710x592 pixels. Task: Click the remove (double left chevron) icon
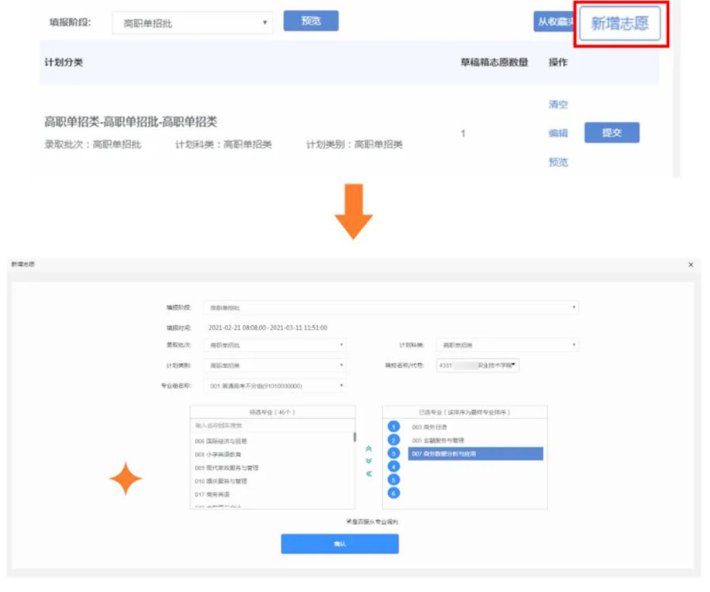[369, 473]
